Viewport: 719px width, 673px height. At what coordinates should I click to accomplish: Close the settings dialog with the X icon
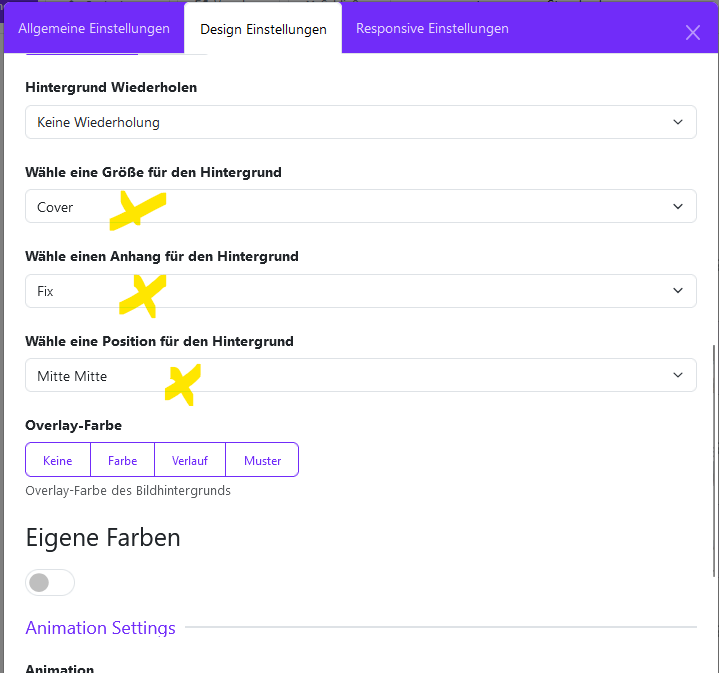tap(693, 32)
